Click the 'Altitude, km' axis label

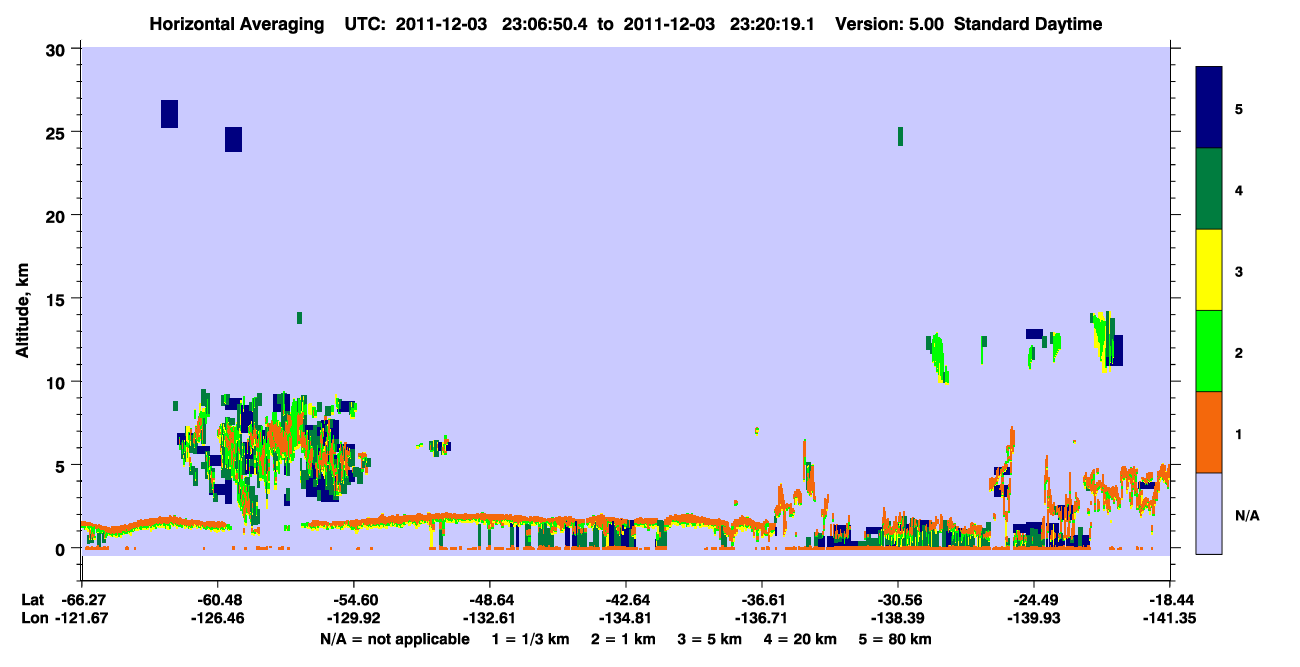point(22,308)
